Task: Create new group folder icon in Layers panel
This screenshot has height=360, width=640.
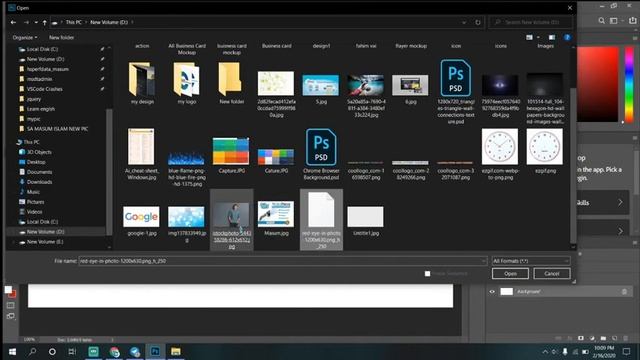Action: pos(603,338)
